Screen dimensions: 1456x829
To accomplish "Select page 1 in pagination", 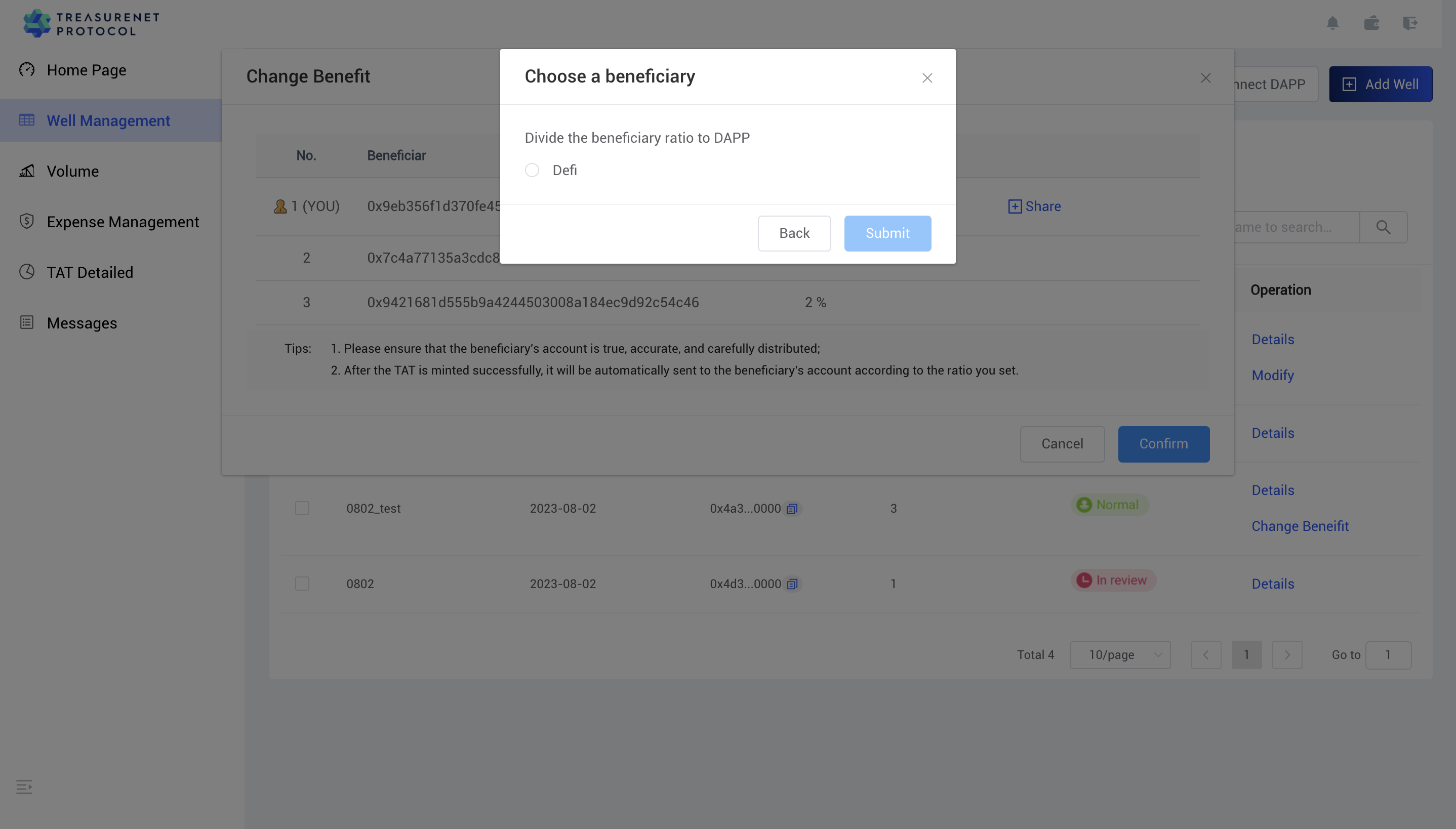I will pos(1246,655).
